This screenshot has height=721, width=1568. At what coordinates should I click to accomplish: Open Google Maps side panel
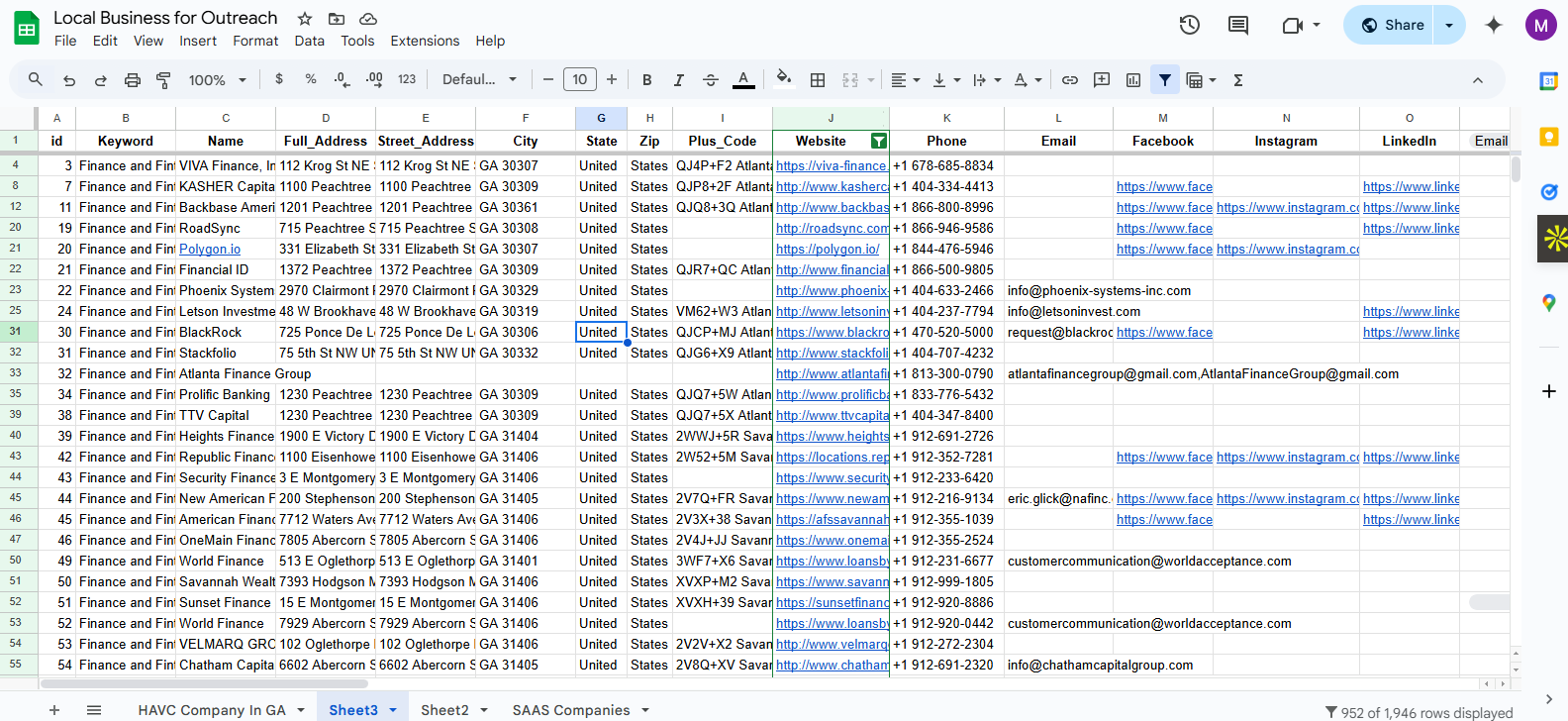click(1549, 303)
